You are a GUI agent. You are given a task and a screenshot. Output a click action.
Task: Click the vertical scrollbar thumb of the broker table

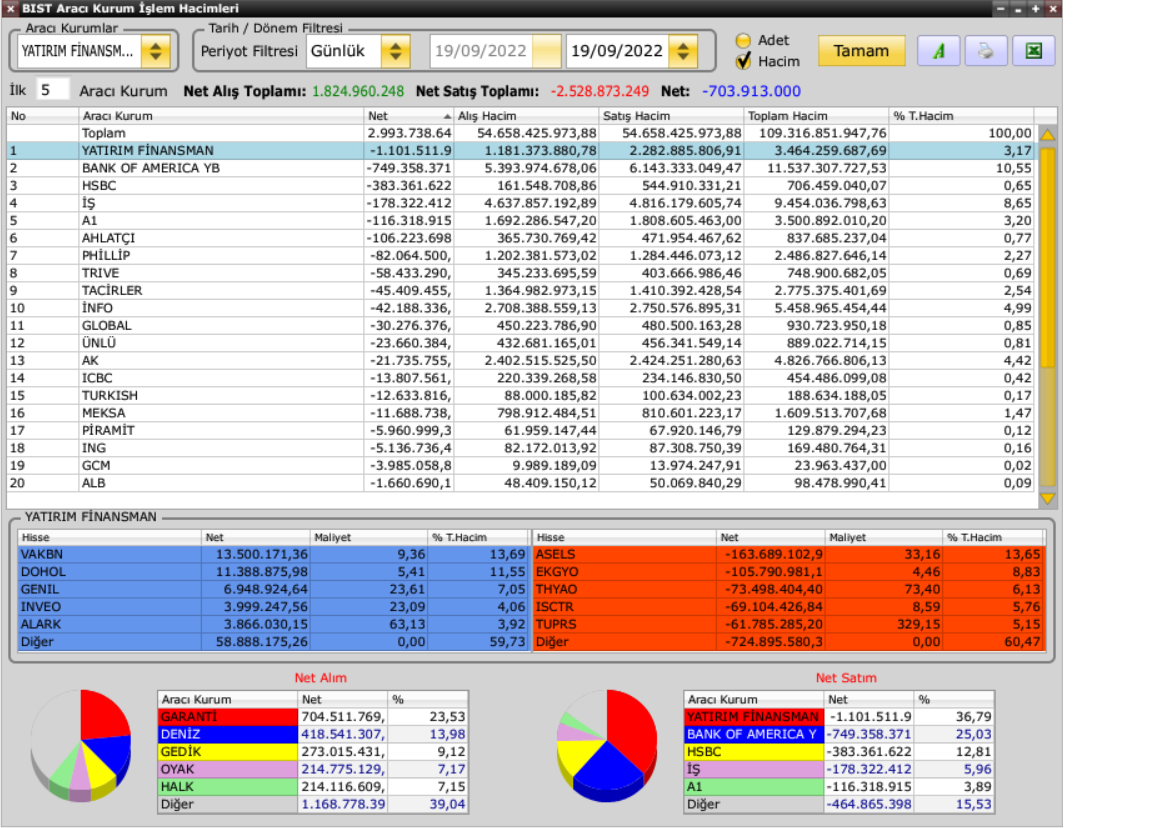1048,256
